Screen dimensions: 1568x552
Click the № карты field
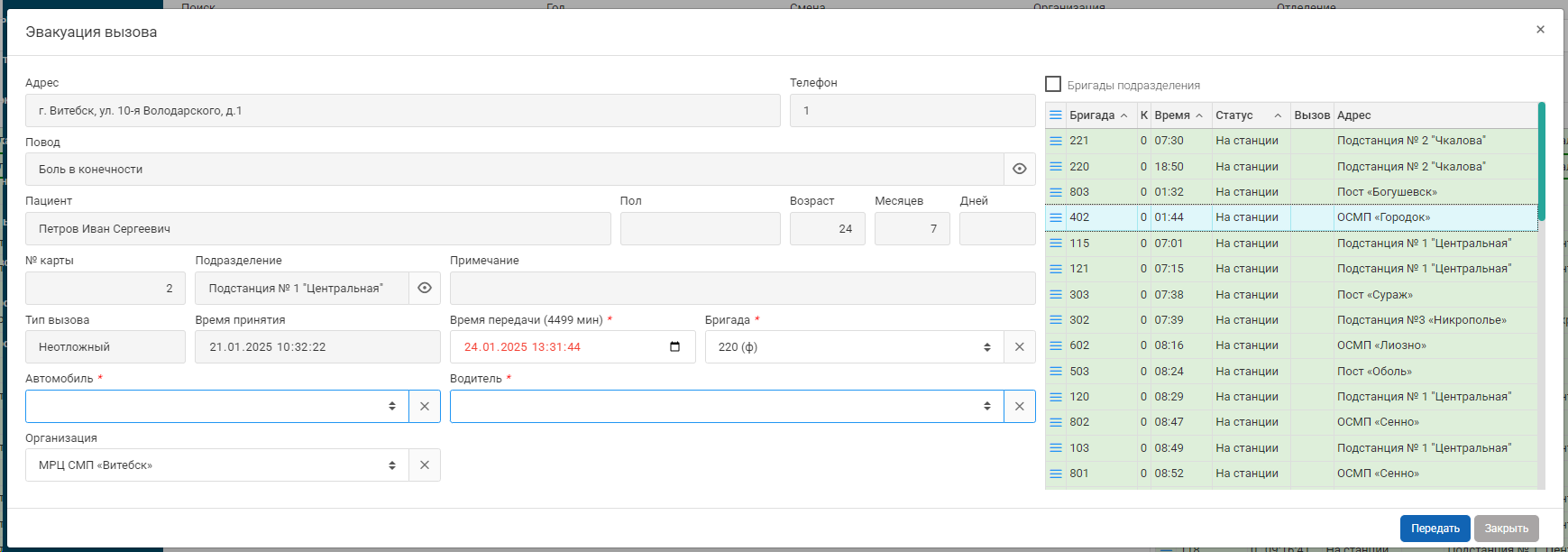[x=105, y=289]
